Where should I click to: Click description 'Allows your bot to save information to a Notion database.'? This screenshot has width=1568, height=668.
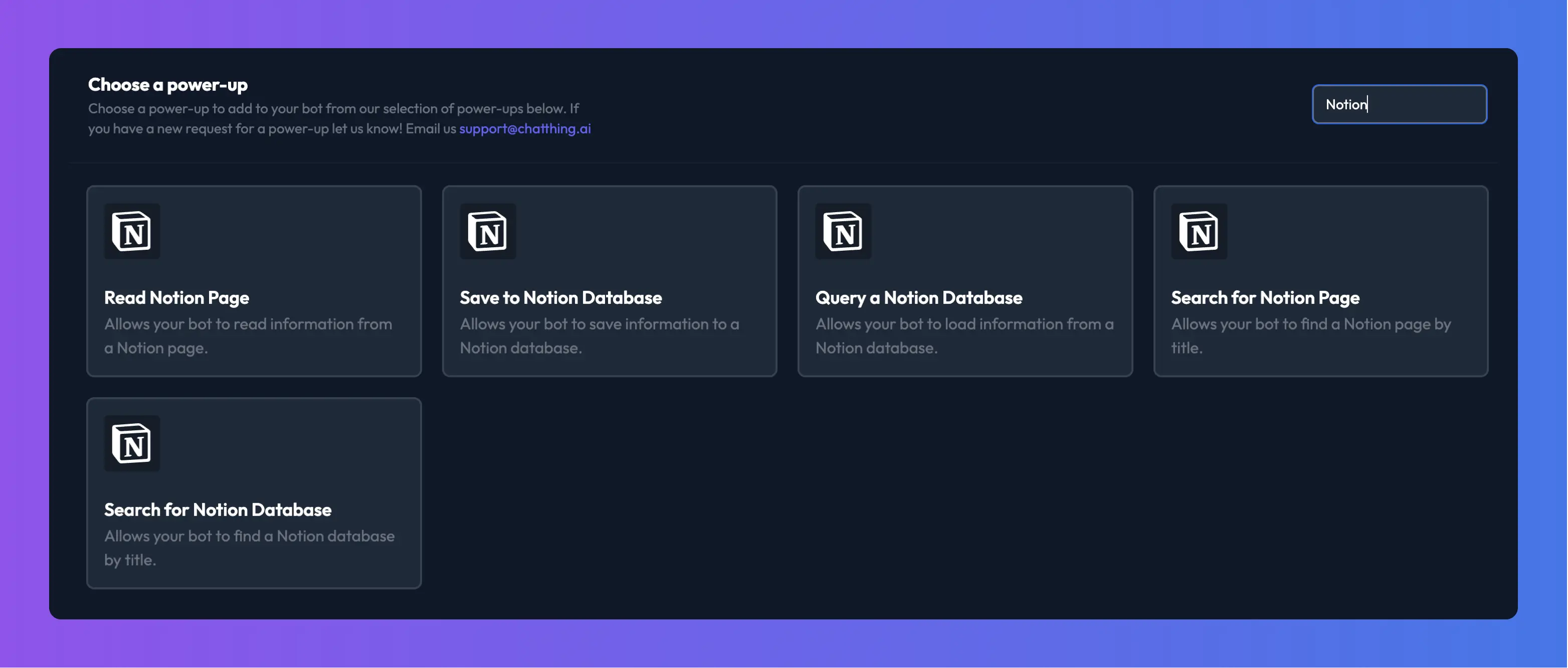600,336
